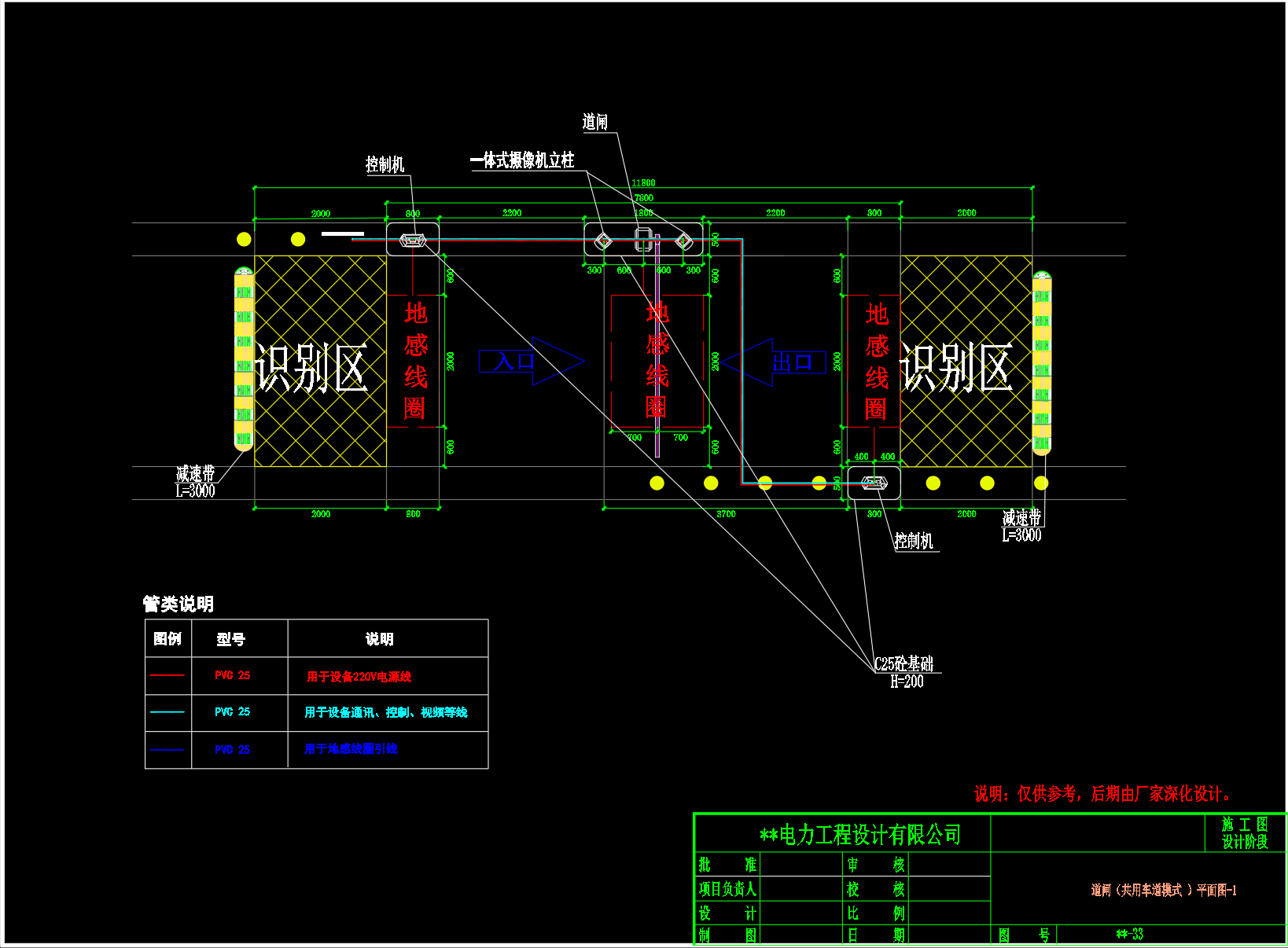Select the barrier gate symbol between camera poles
Screen dimensions: 1288x948
643,239
